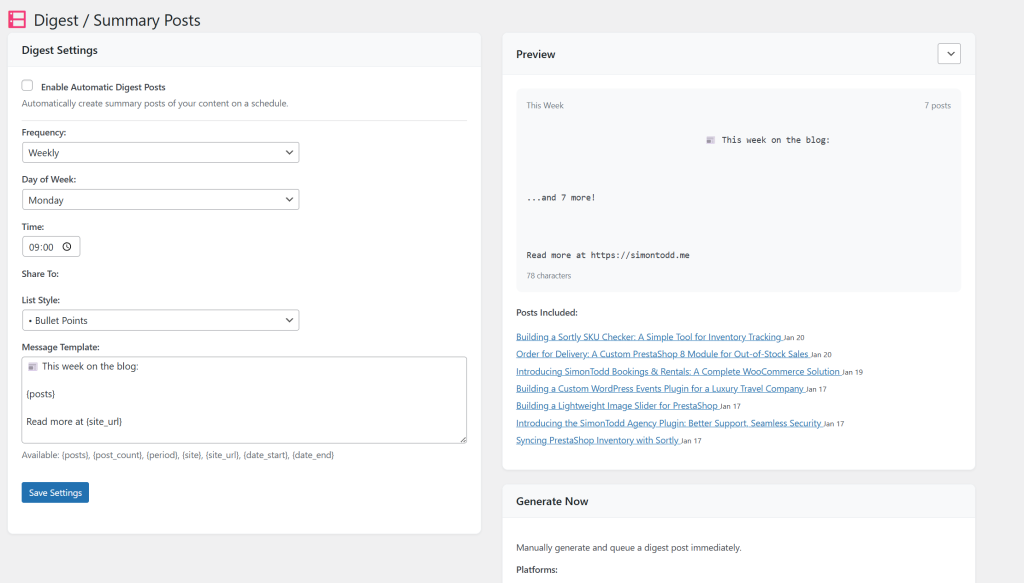Enable Automatic Digest Posts checkbox
The image size is (1024, 583).
click(x=28, y=87)
